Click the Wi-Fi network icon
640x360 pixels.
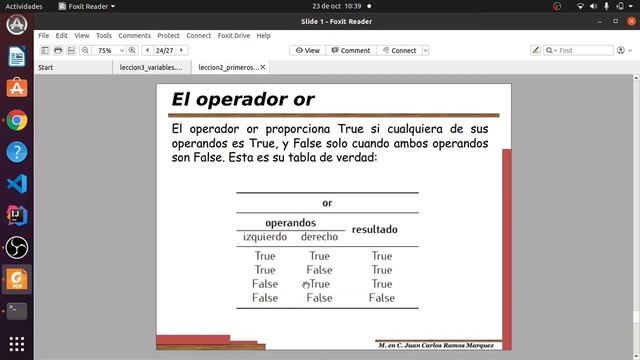pos(580,6)
